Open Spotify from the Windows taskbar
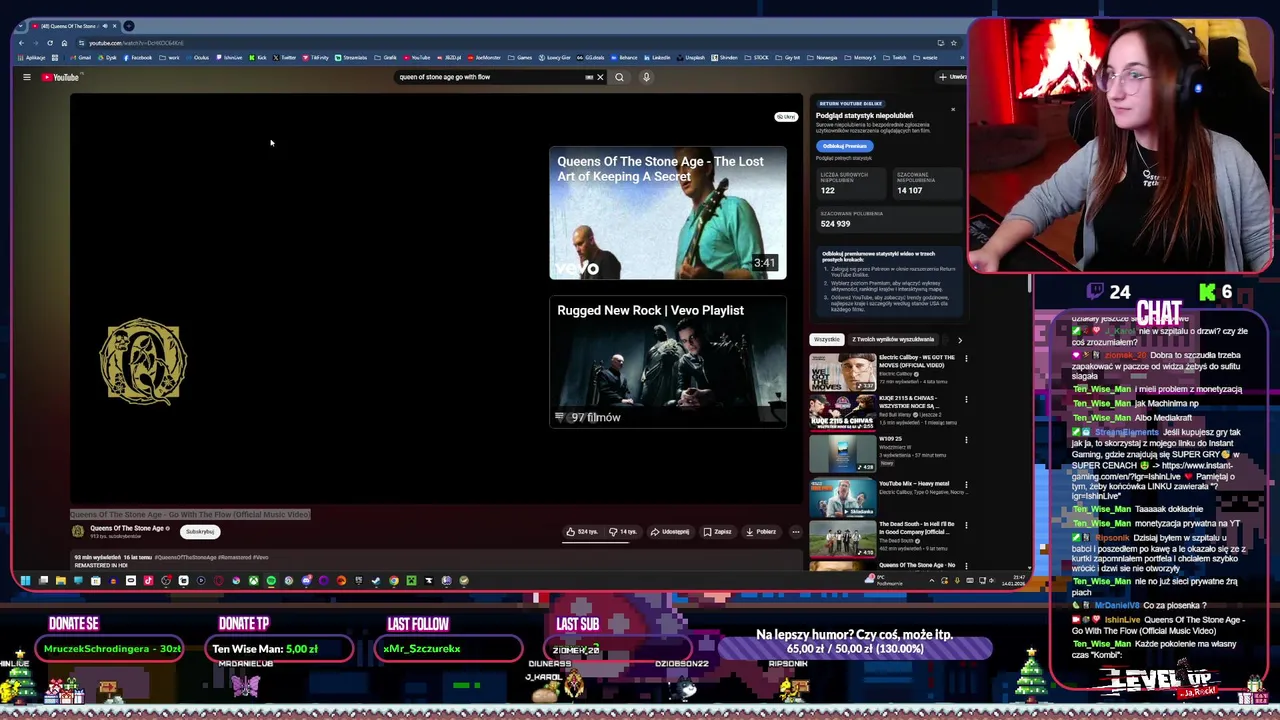This screenshot has width=1280, height=720. [x=271, y=581]
